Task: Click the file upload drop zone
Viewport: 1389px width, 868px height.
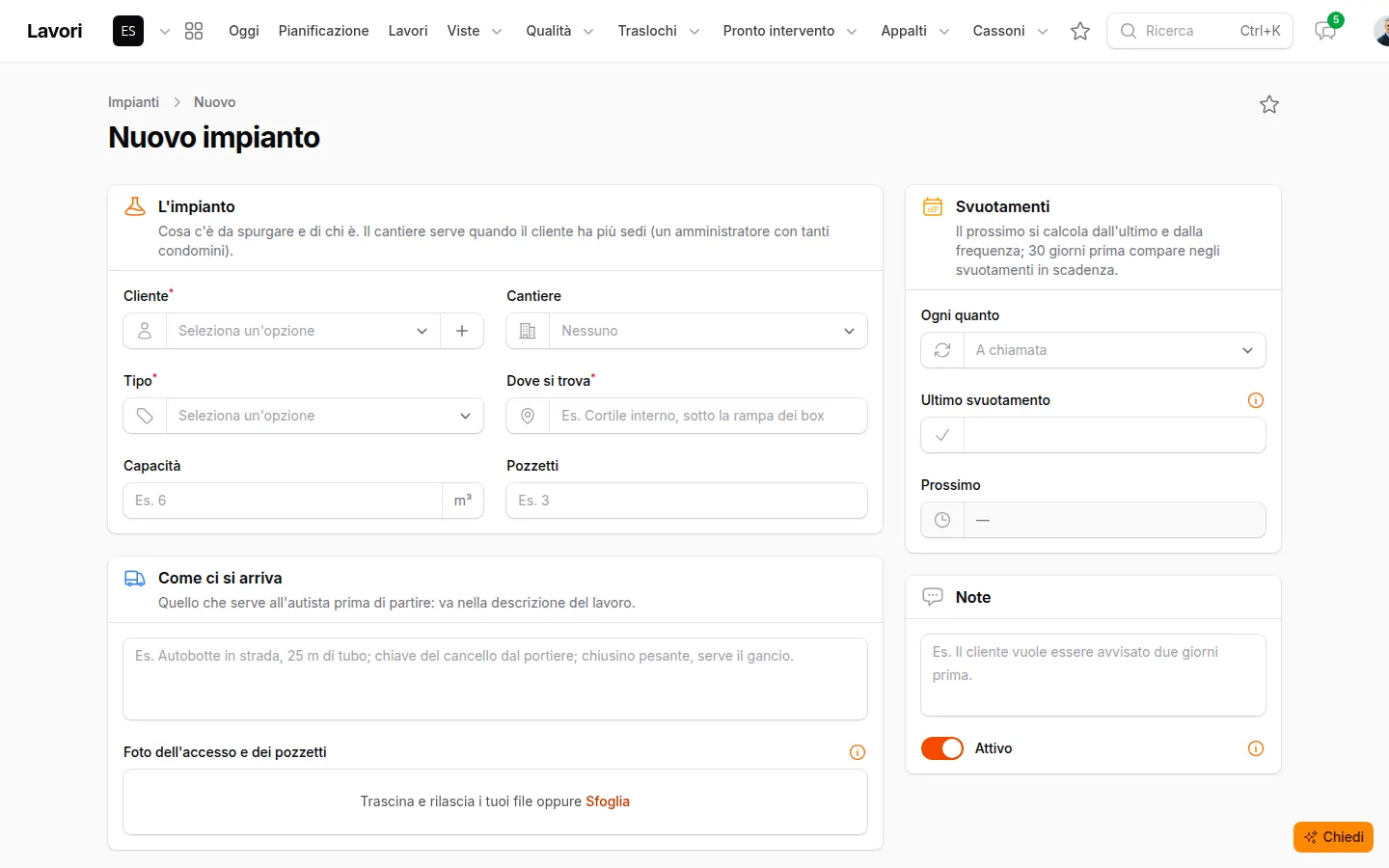Action: (x=495, y=801)
